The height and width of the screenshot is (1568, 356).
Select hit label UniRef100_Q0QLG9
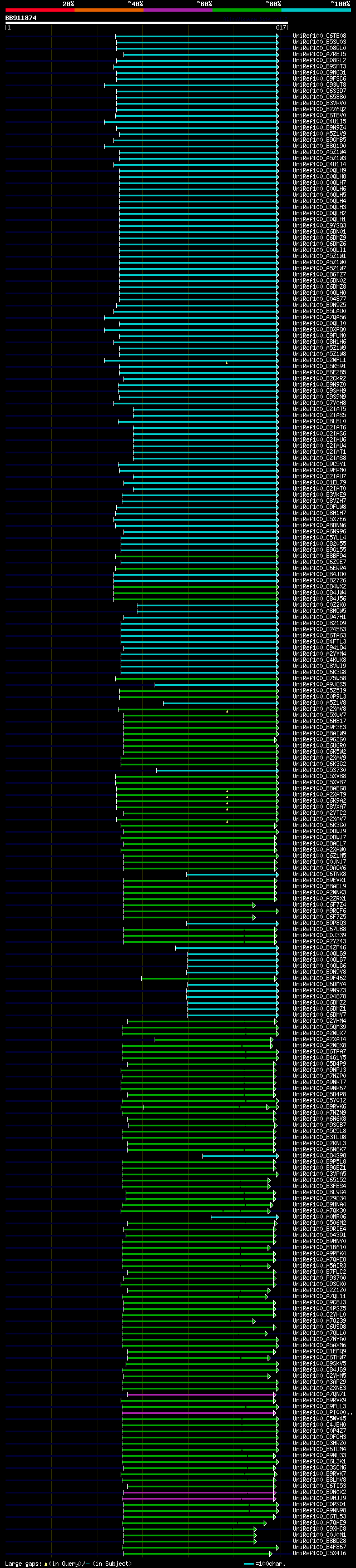[319, 953]
